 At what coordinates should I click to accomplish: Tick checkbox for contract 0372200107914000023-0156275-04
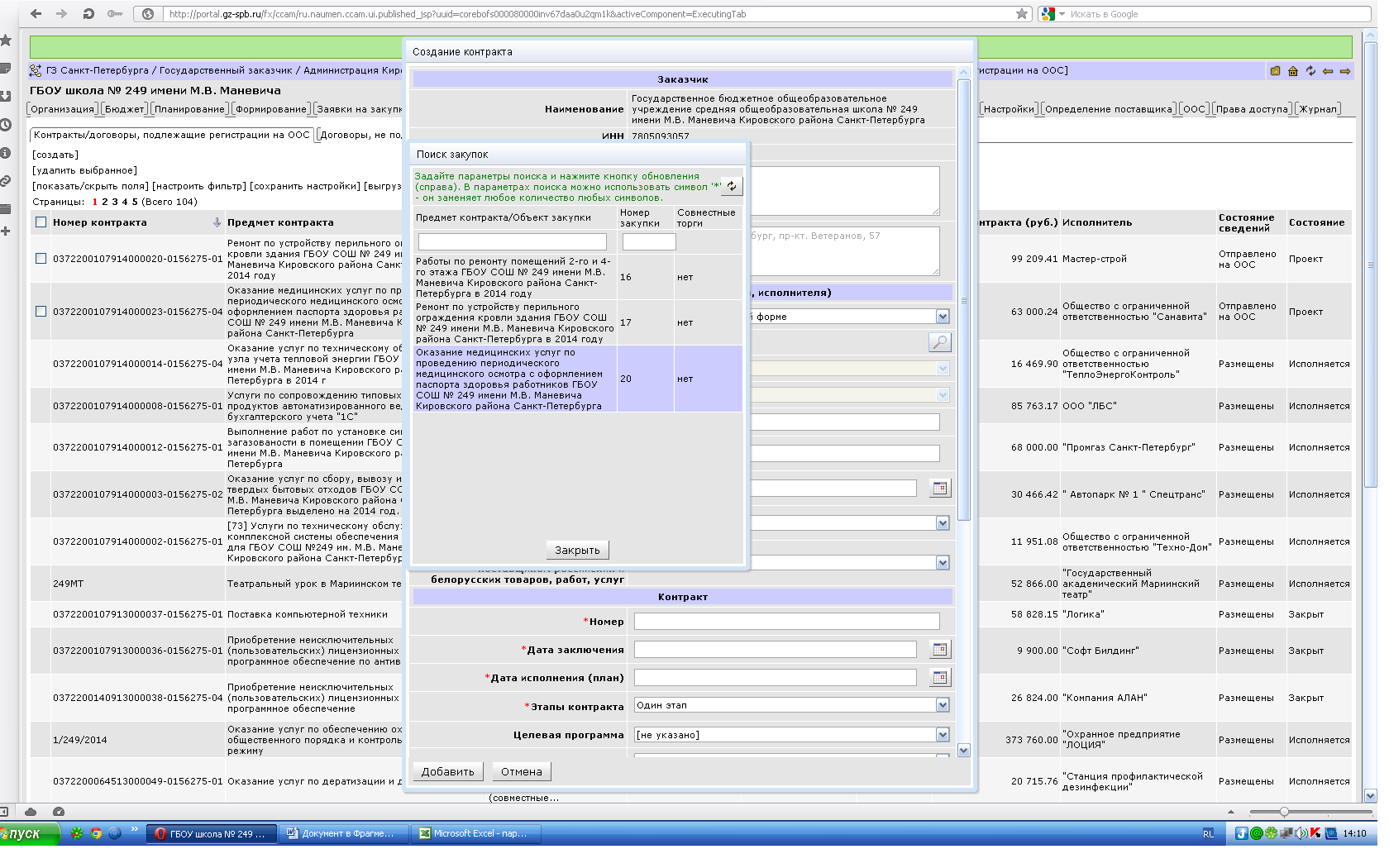click(x=41, y=312)
